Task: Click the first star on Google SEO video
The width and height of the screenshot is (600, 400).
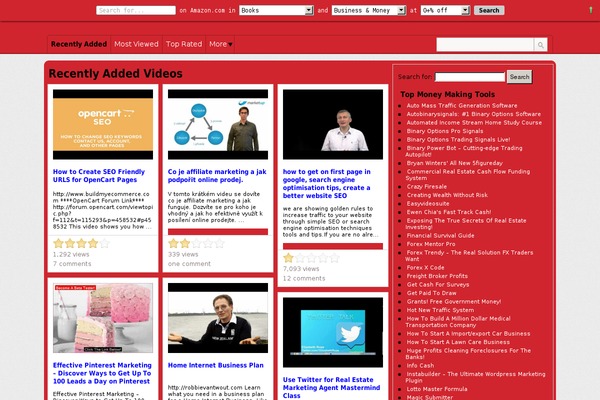Action: [x=288, y=258]
